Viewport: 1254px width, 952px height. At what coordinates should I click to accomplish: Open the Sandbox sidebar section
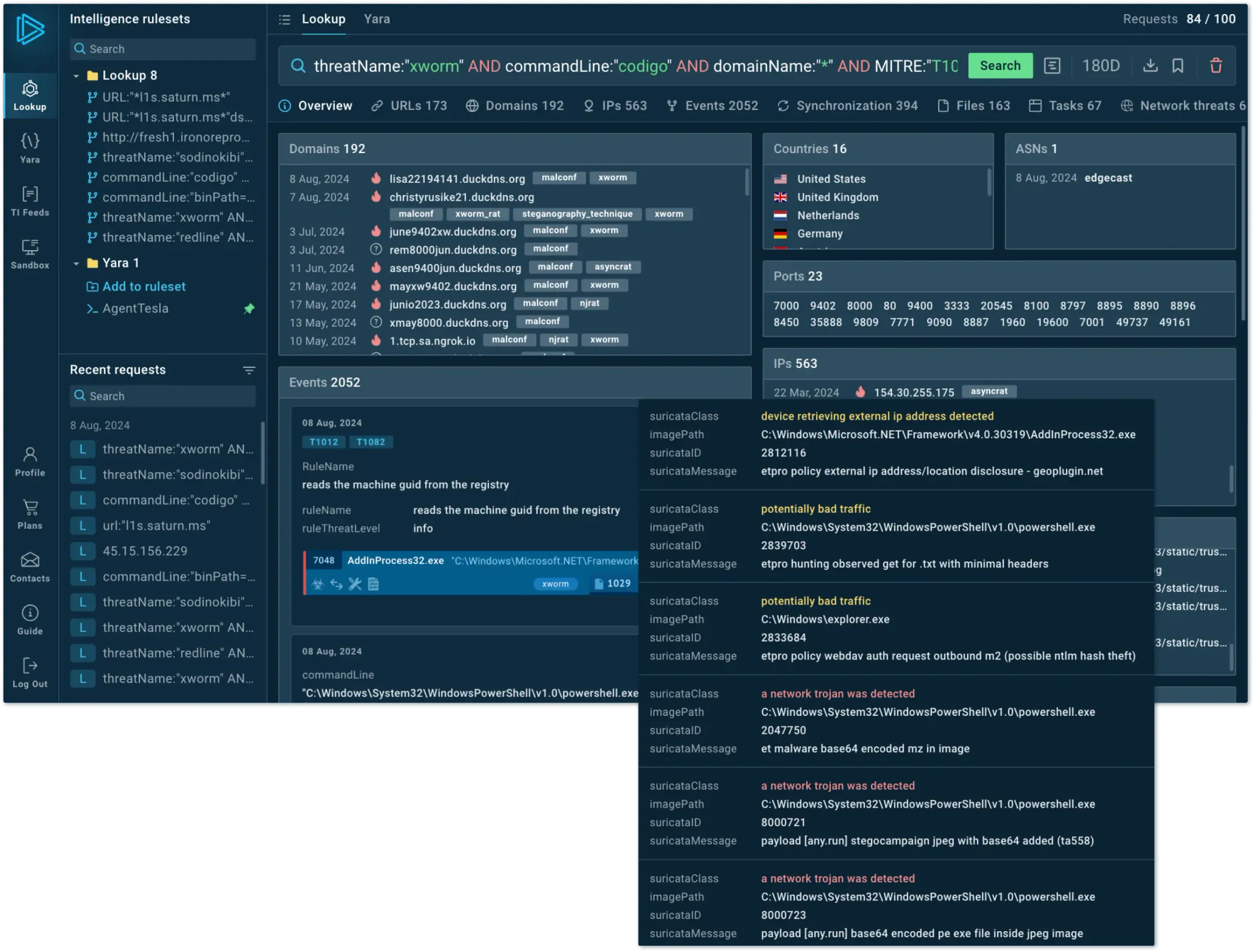pos(30,253)
